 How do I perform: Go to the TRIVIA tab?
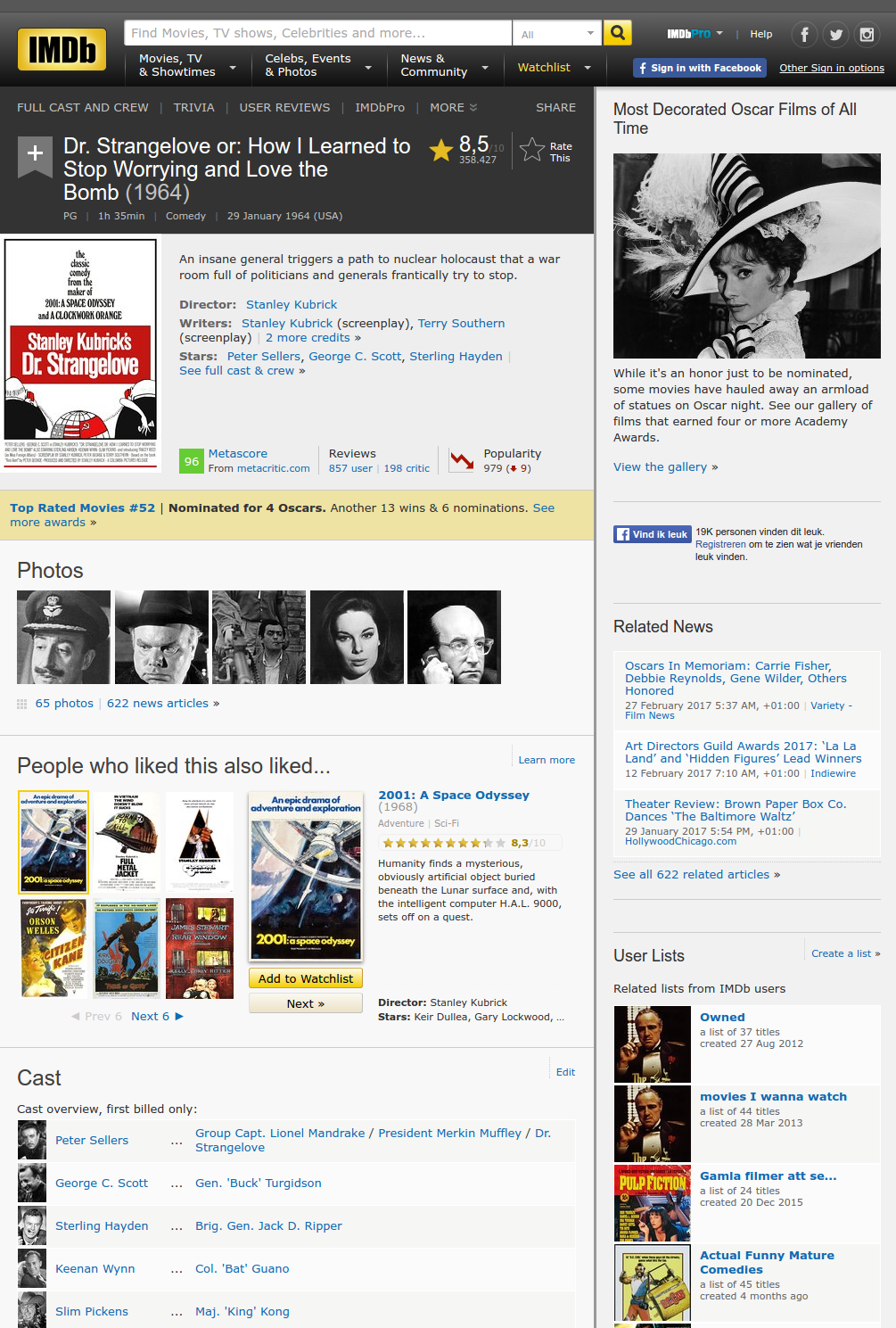(x=193, y=107)
